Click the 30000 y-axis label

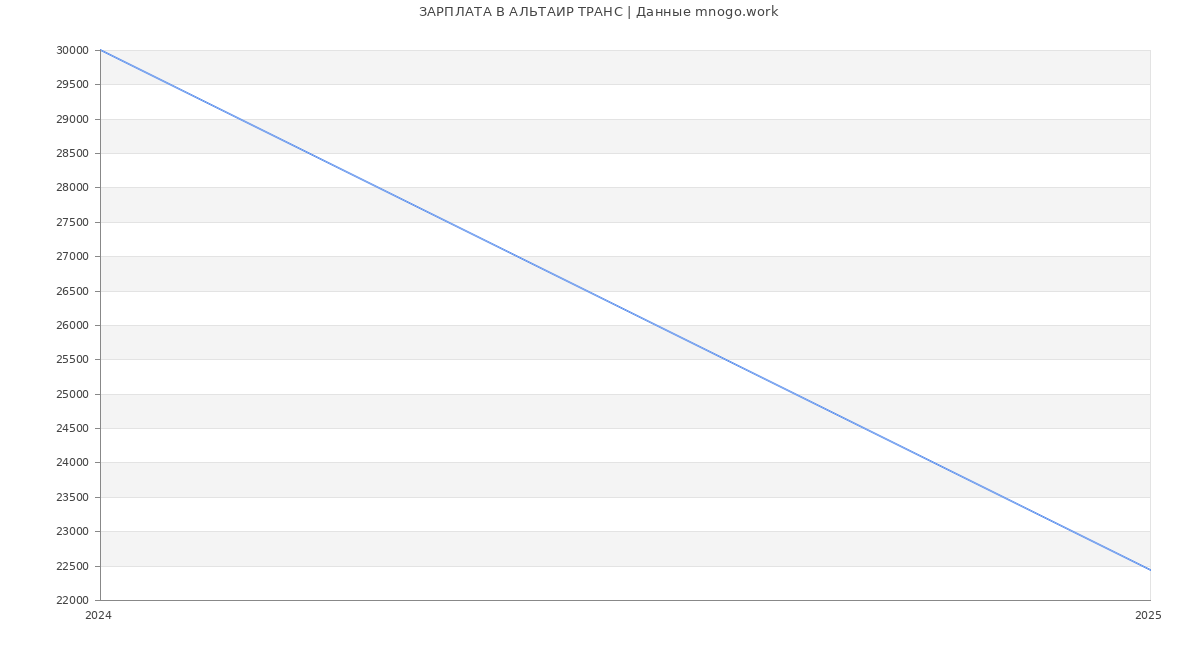[x=72, y=50]
